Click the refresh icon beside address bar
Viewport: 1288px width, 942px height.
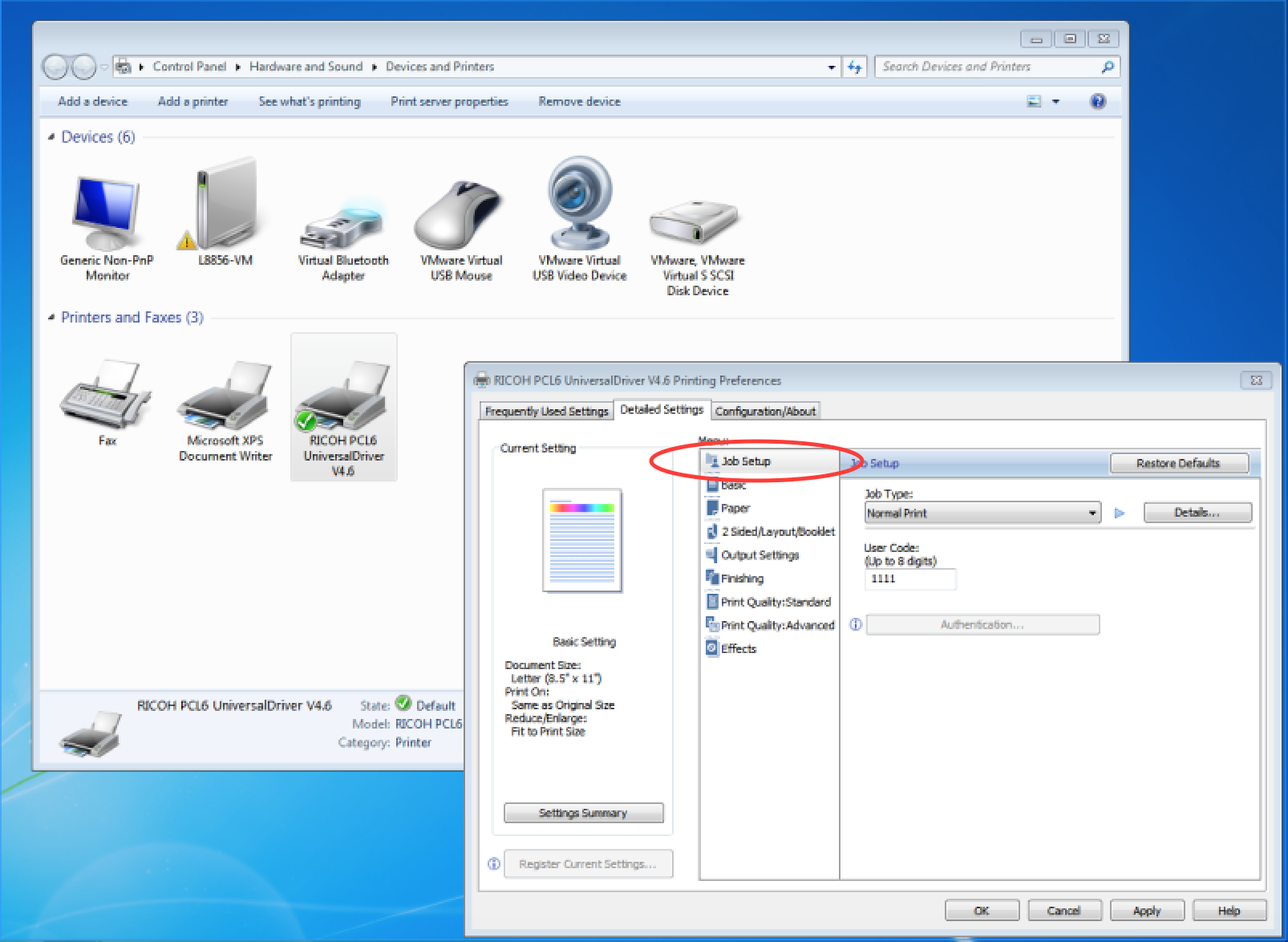(x=855, y=67)
